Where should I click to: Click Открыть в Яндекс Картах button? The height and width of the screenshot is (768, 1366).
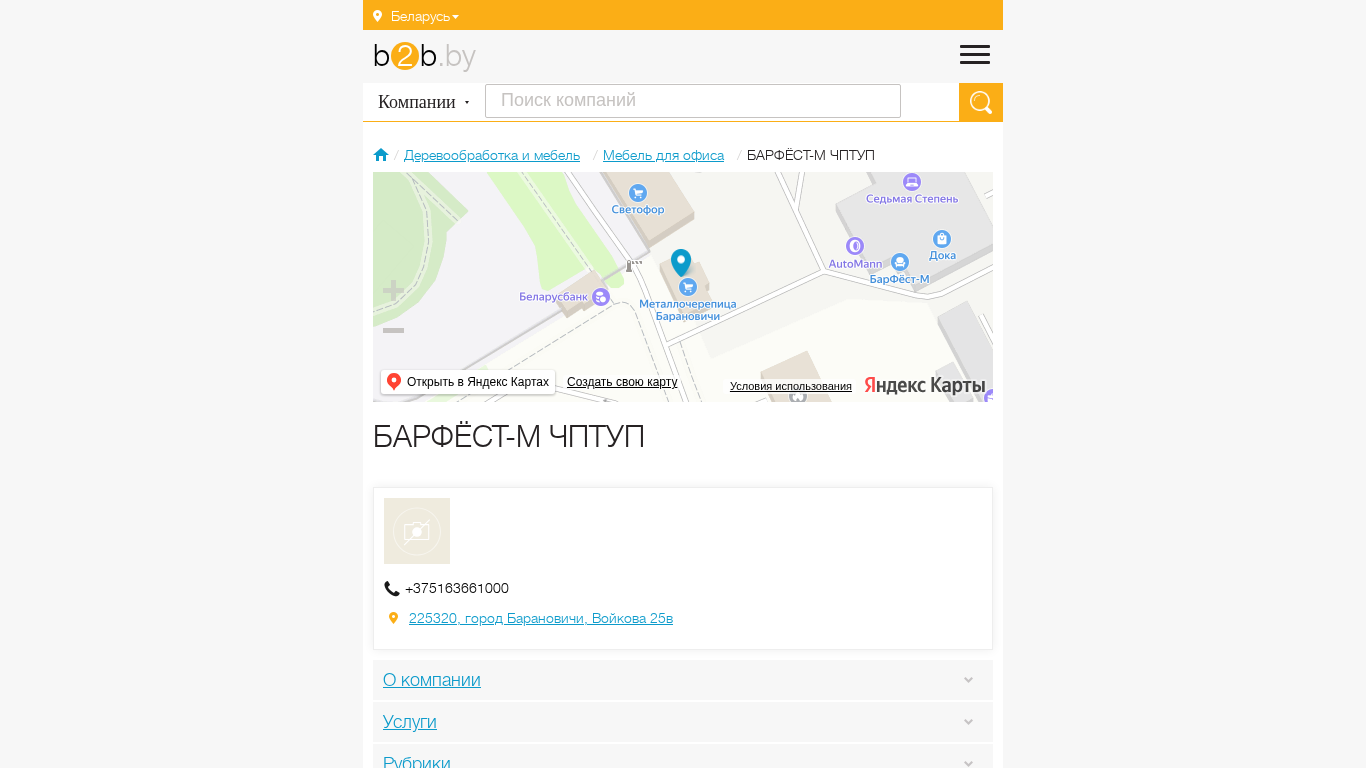468,382
